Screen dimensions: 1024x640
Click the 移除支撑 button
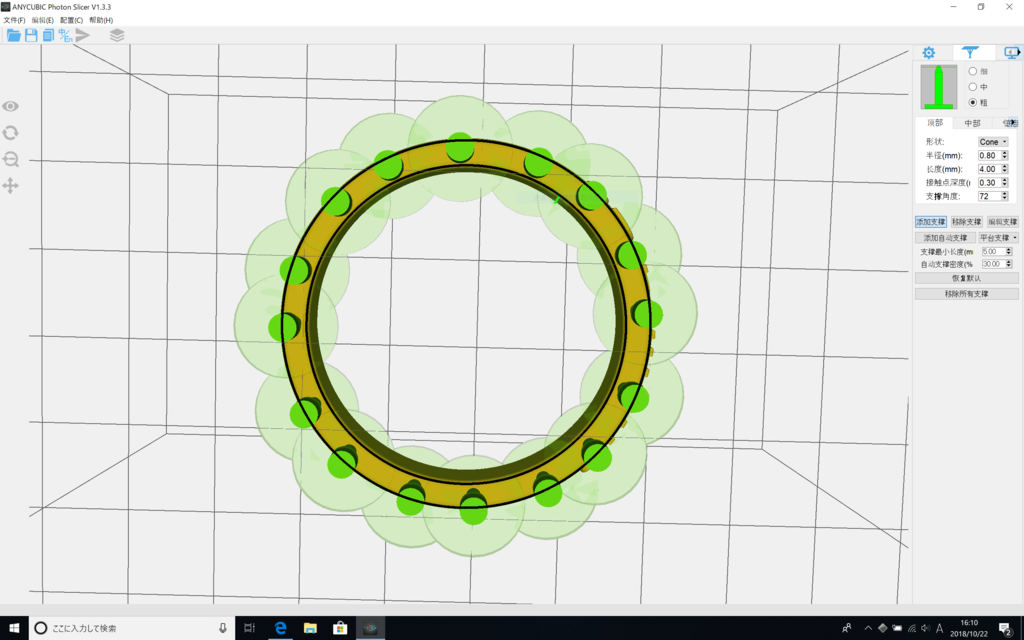(x=967, y=222)
